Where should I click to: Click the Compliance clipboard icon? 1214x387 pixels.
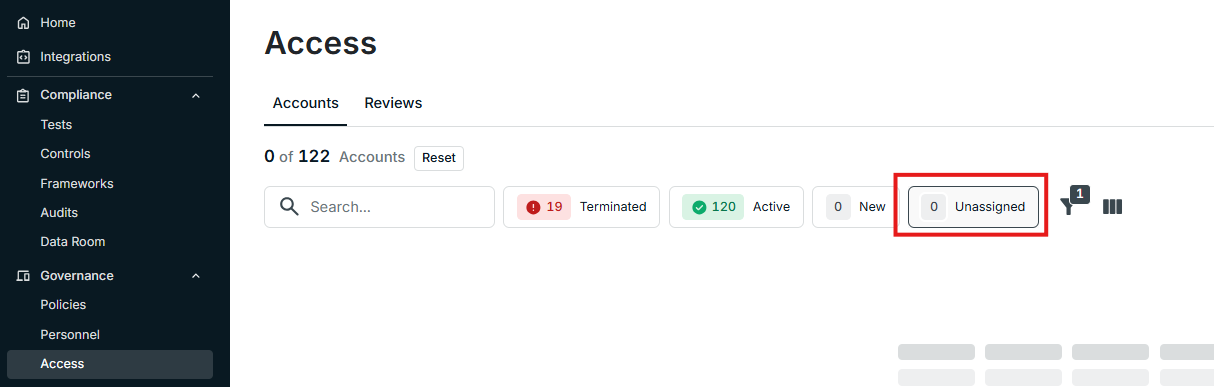pos(24,95)
